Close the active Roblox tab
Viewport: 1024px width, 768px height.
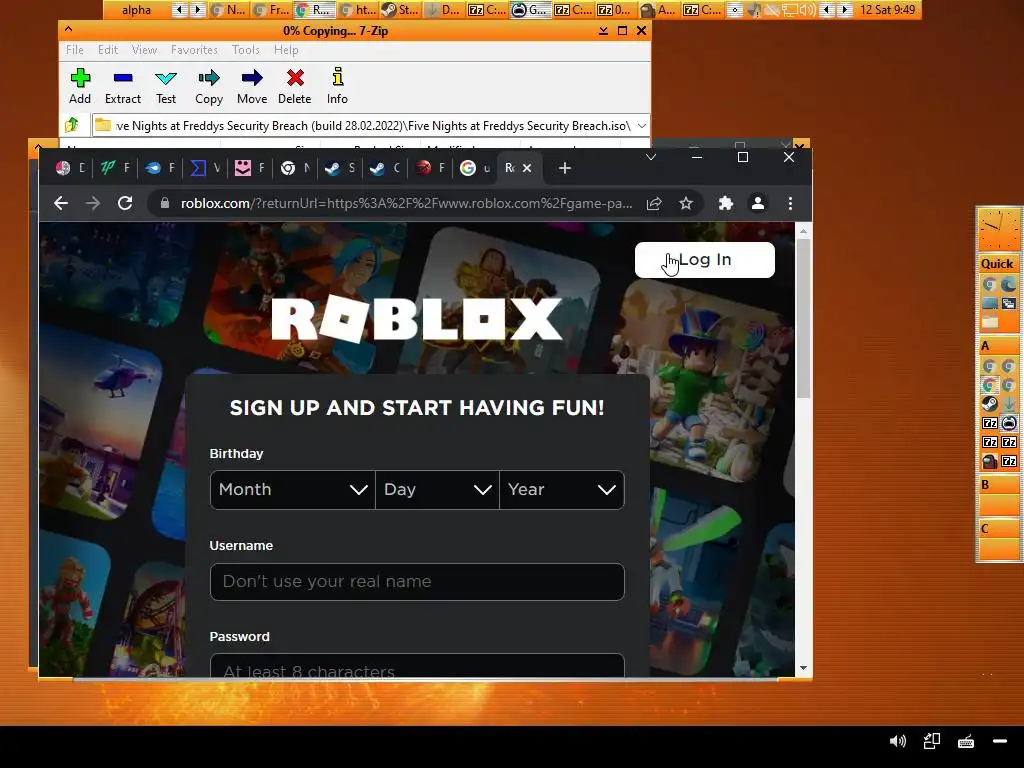click(x=527, y=168)
